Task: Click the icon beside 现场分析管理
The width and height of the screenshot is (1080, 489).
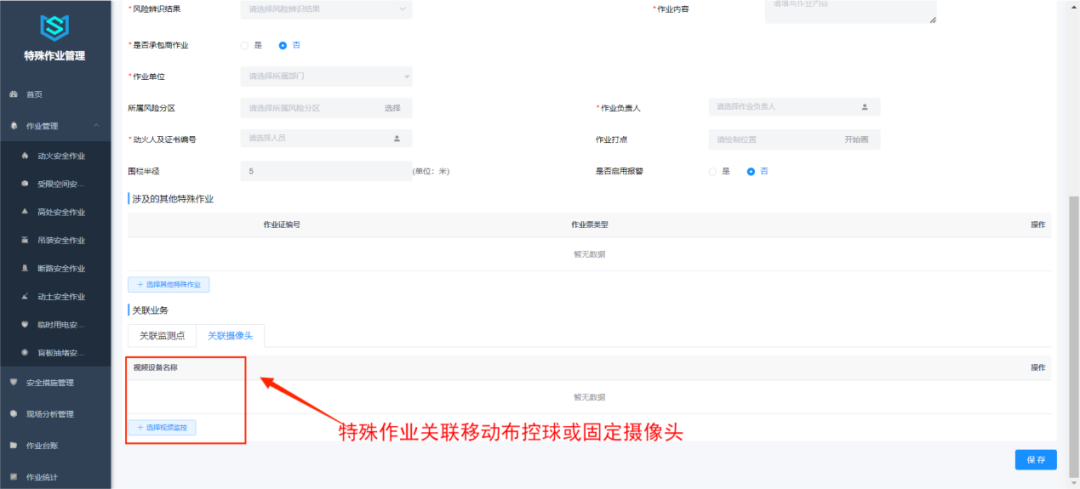Action: point(13,414)
